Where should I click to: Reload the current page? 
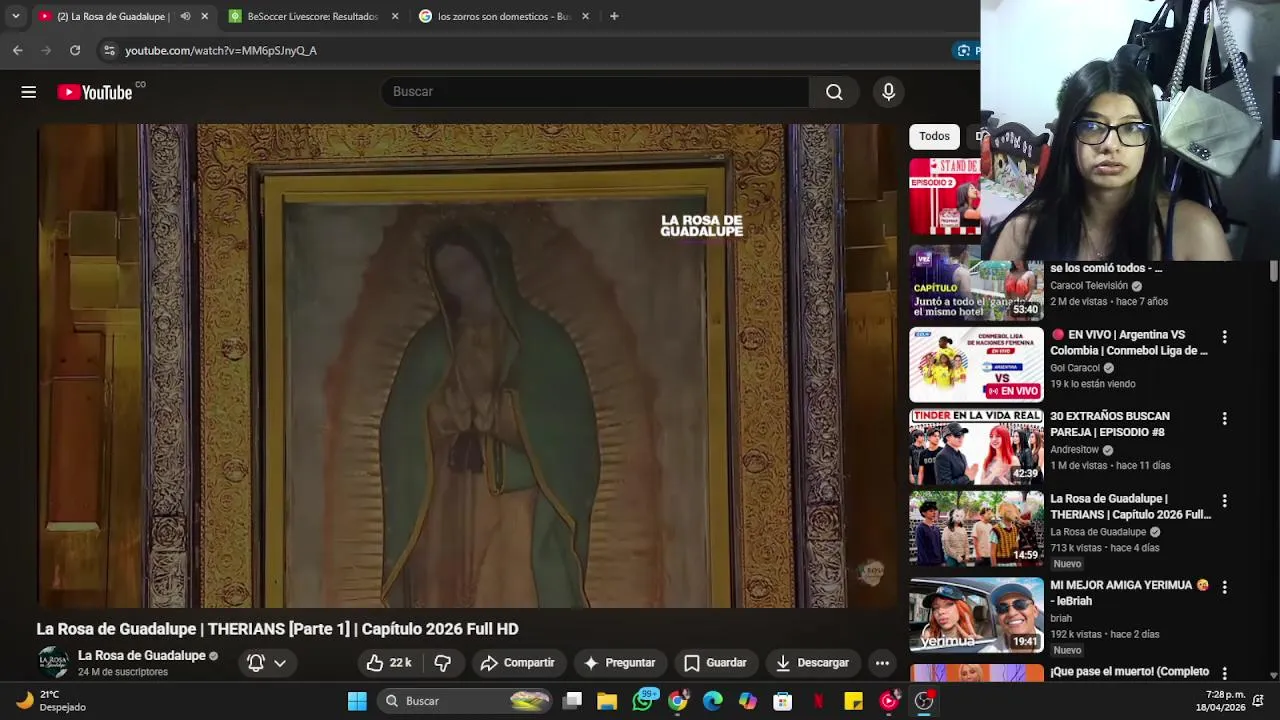(75, 50)
